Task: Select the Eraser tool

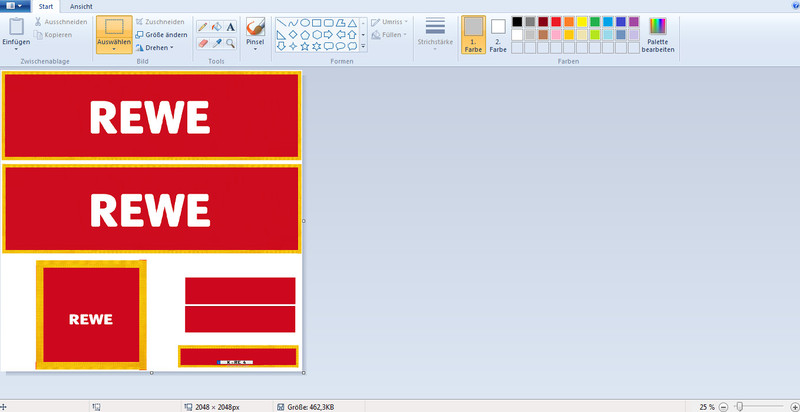Action: [x=203, y=43]
